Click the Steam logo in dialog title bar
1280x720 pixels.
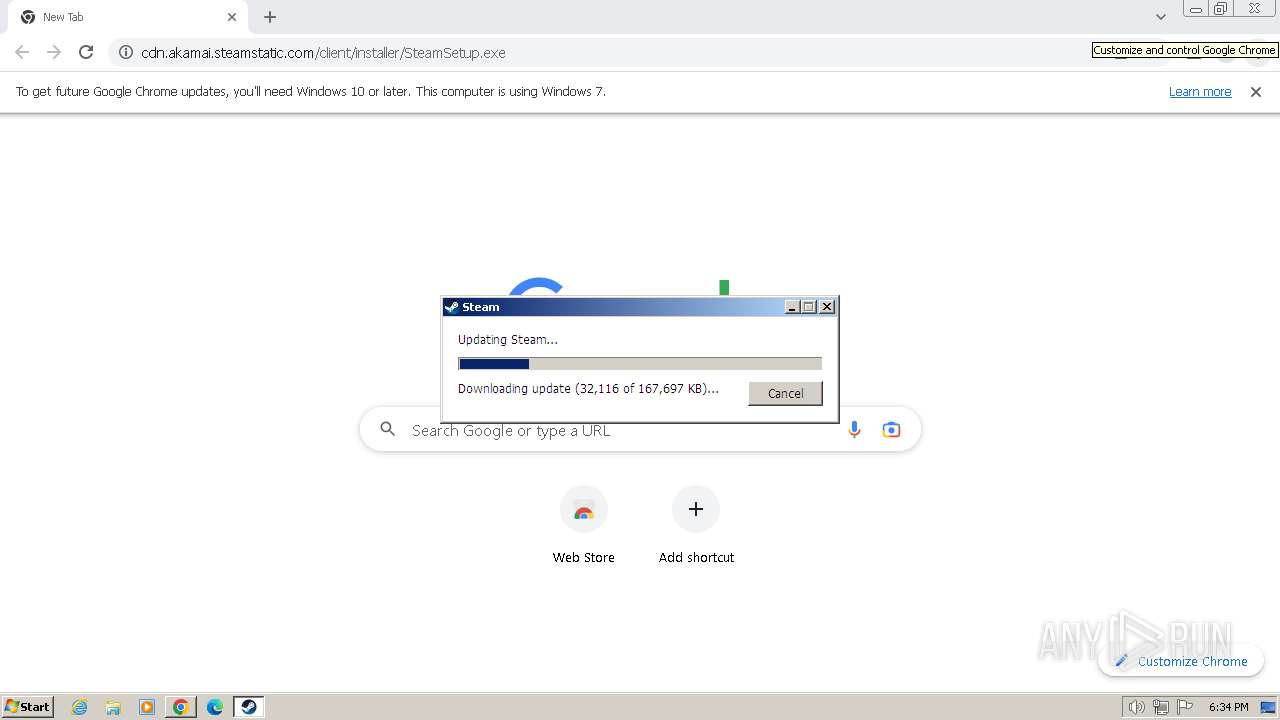point(452,307)
